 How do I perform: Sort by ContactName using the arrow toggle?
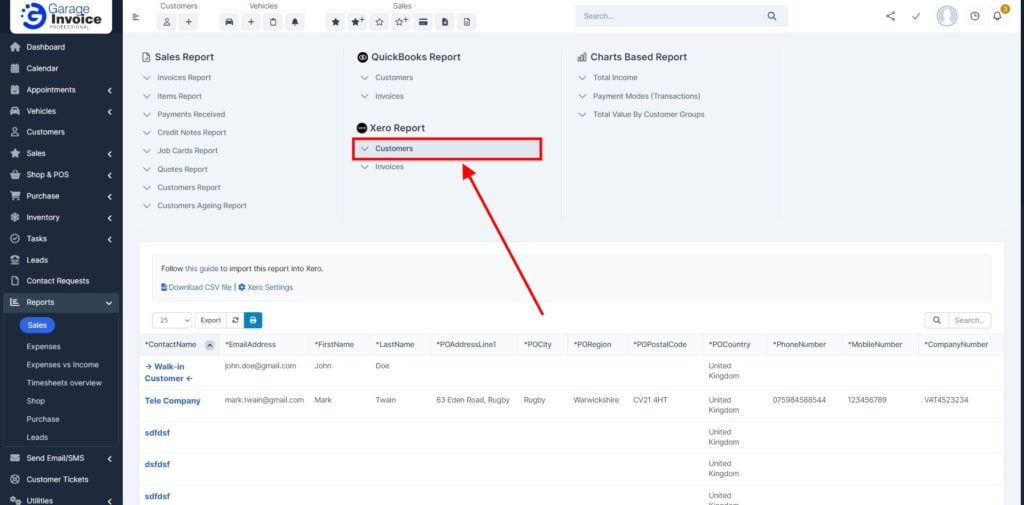click(x=210, y=345)
